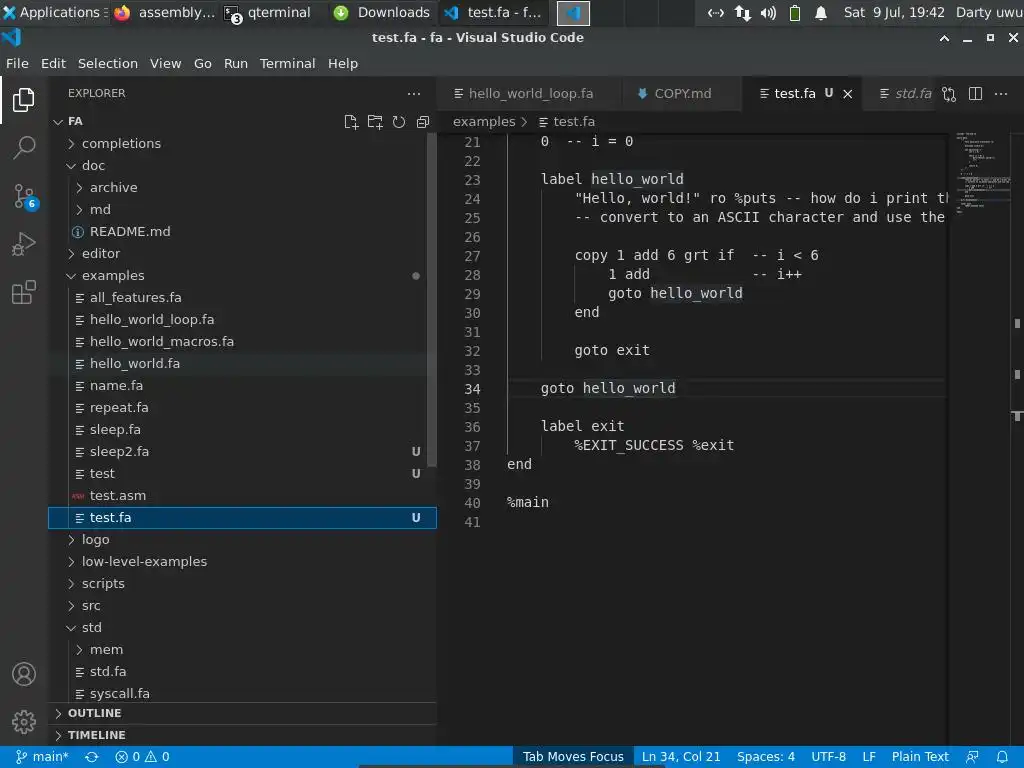Screen dimensions: 1024x768
Task: Expand the low-level-examples folder
Action: (242, 562)
